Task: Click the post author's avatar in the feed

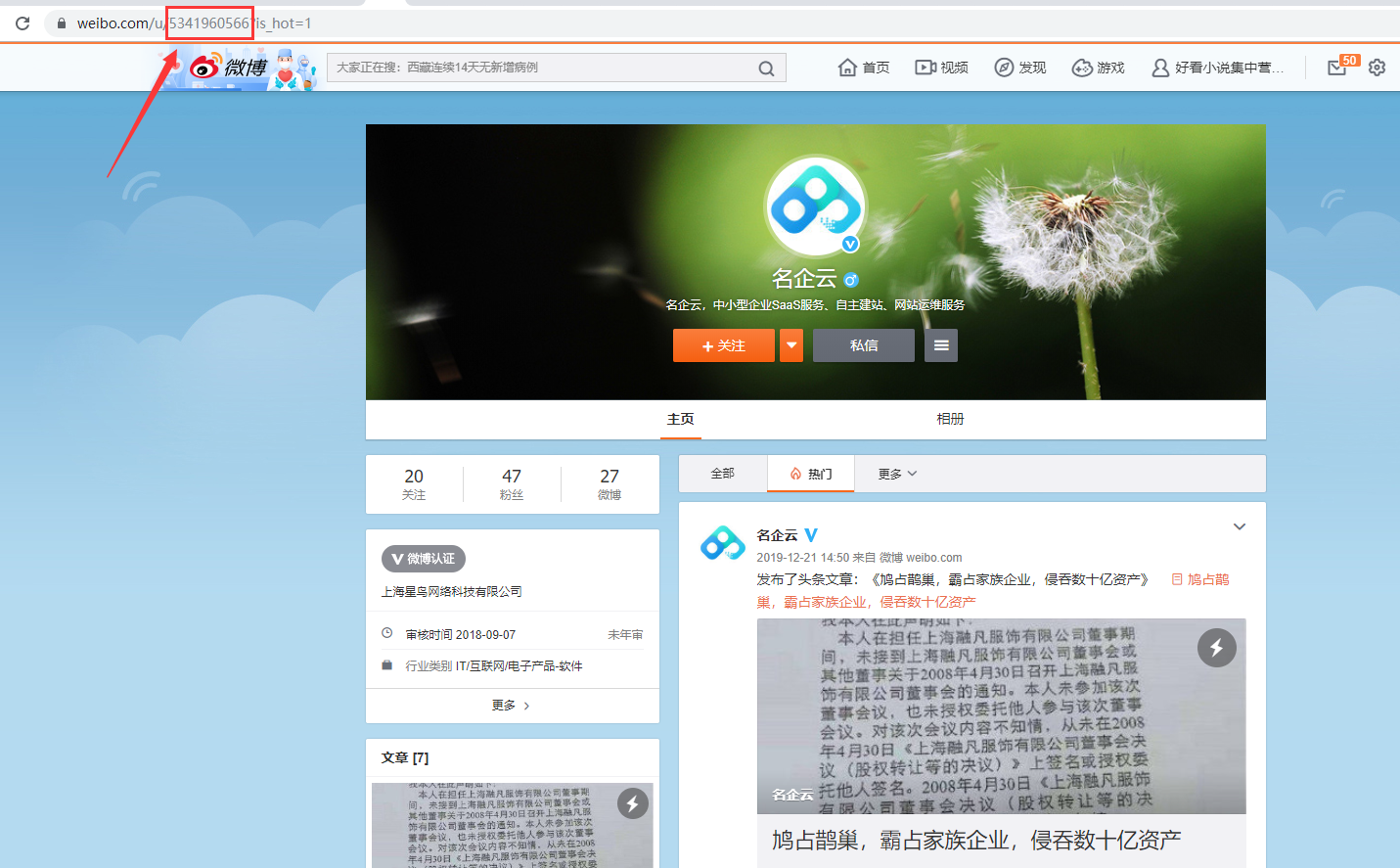Action: pyautogui.click(x=723, y=543)
